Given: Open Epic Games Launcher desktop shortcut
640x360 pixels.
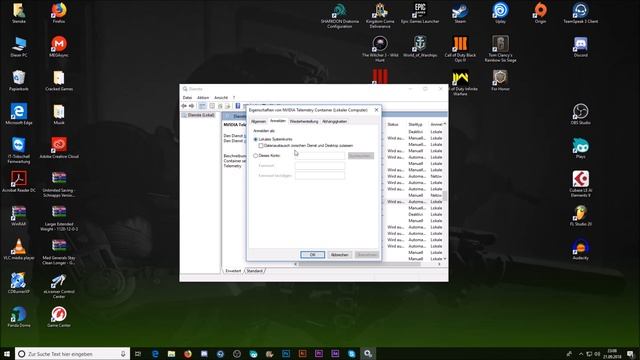Looking at the screenshot, I should click(x=420, y=13).
